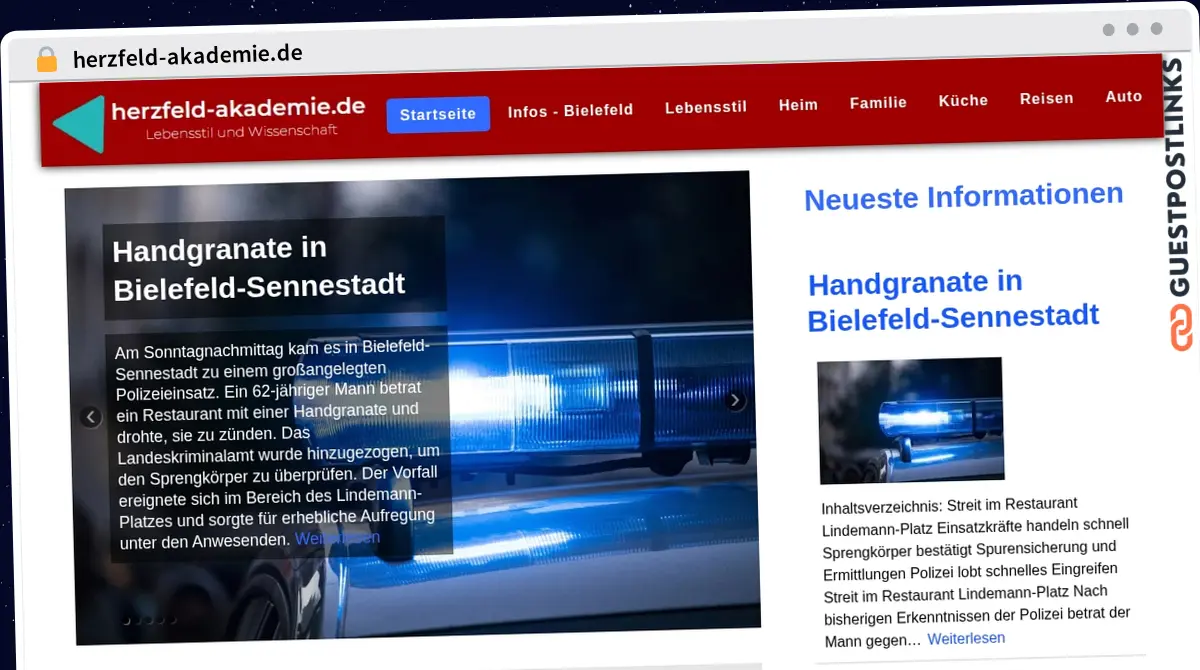Click the police blue-light photo thumbnail
This screenshot has width=1200, height=670.
tap(910, 419)
